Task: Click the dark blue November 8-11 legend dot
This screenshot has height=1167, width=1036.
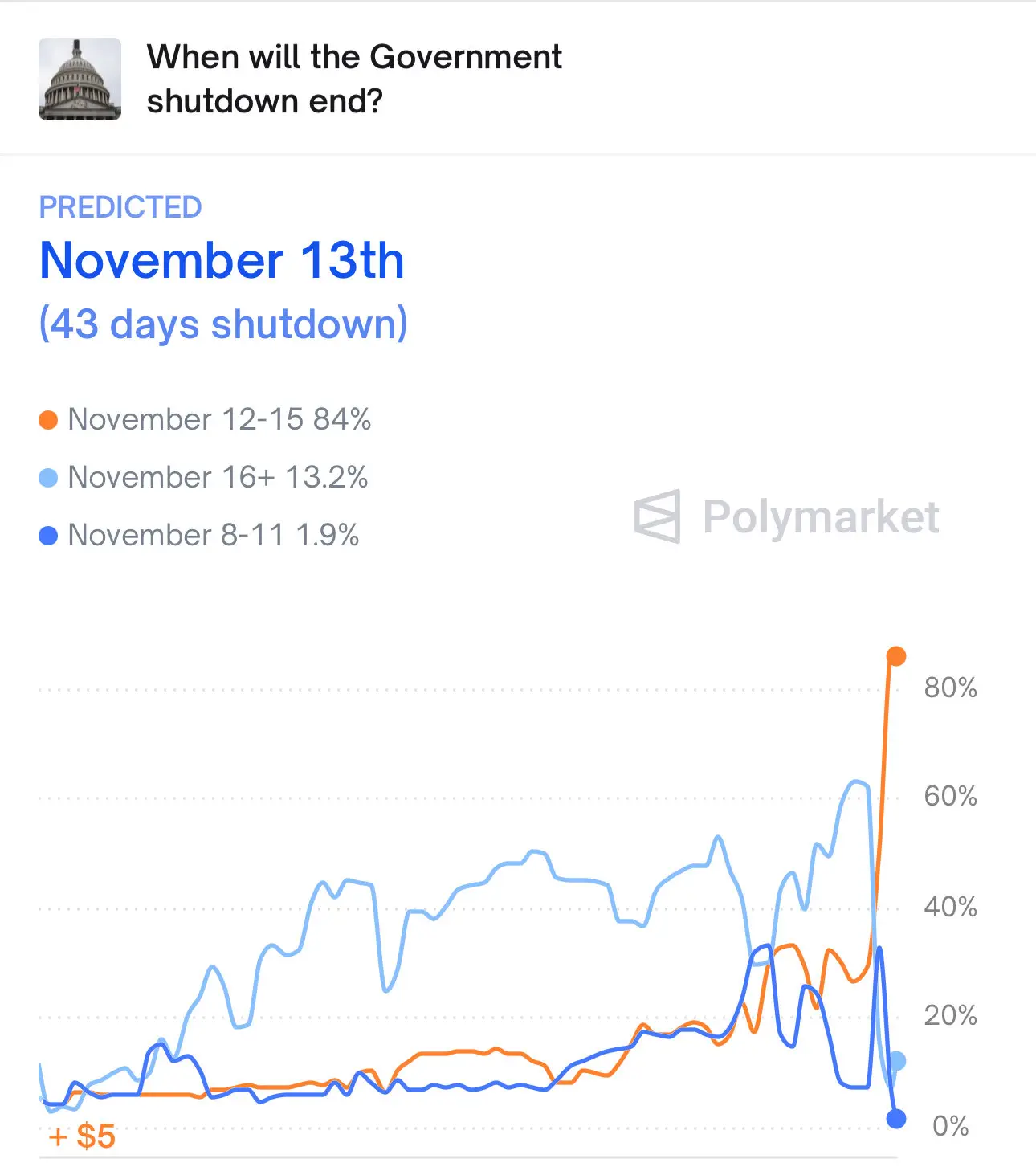Action: [x=48, y=536]
